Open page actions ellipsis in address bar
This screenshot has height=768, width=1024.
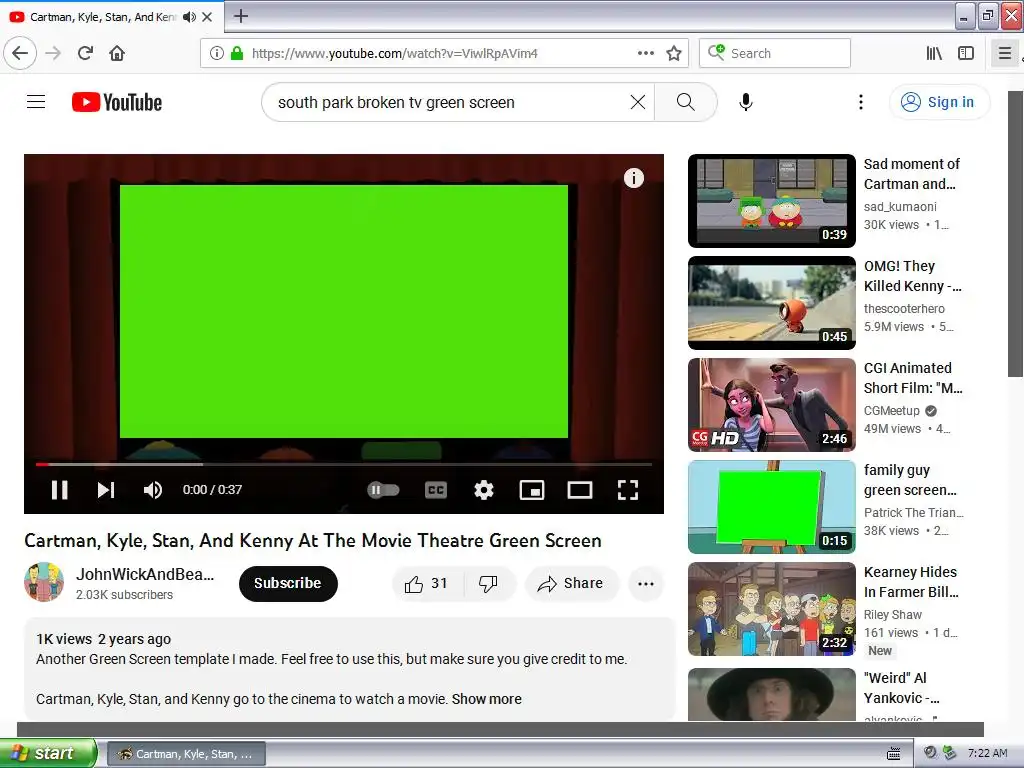click(x=646, y=53)
